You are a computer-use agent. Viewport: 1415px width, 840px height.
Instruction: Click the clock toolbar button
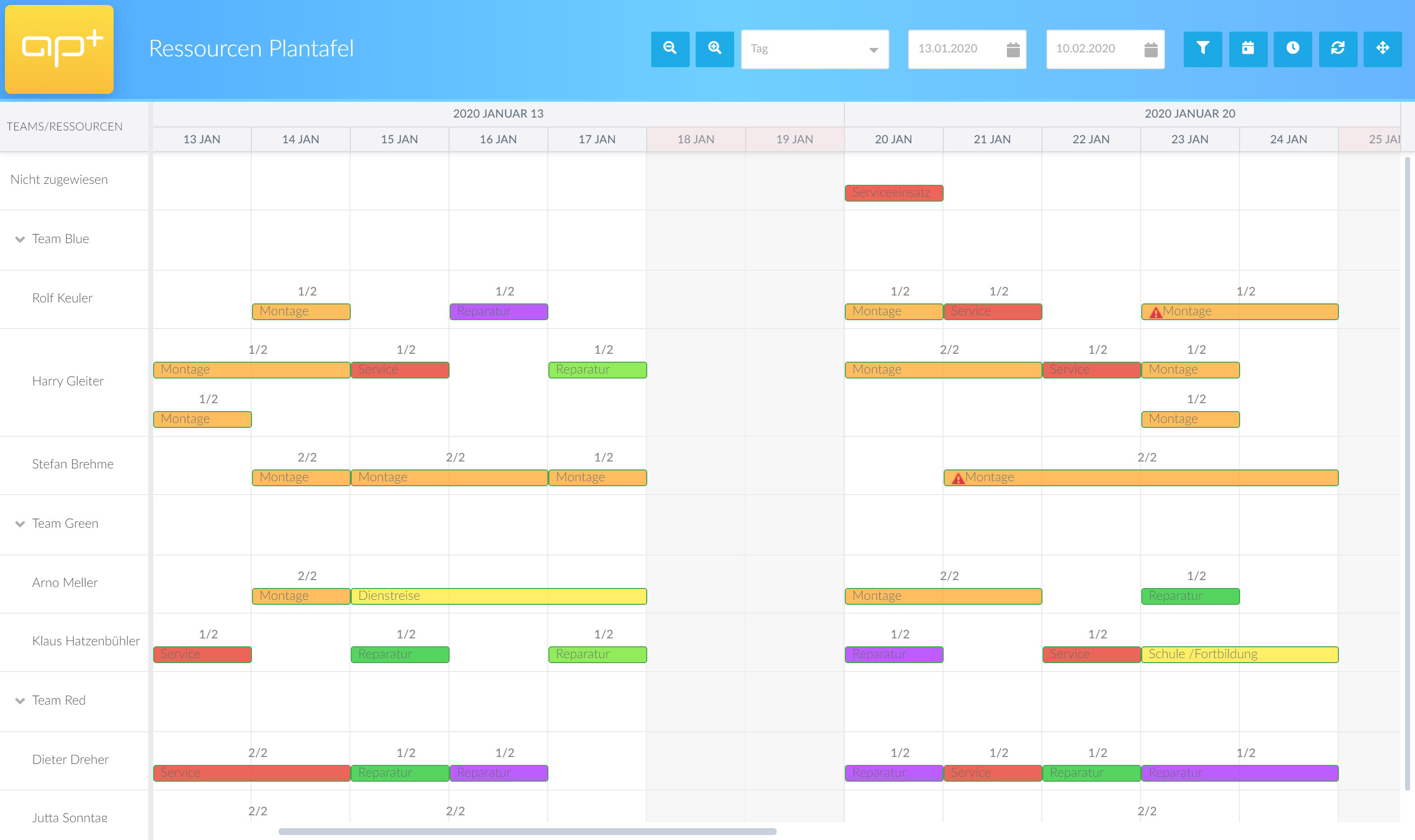click(x=1292, y=49)
